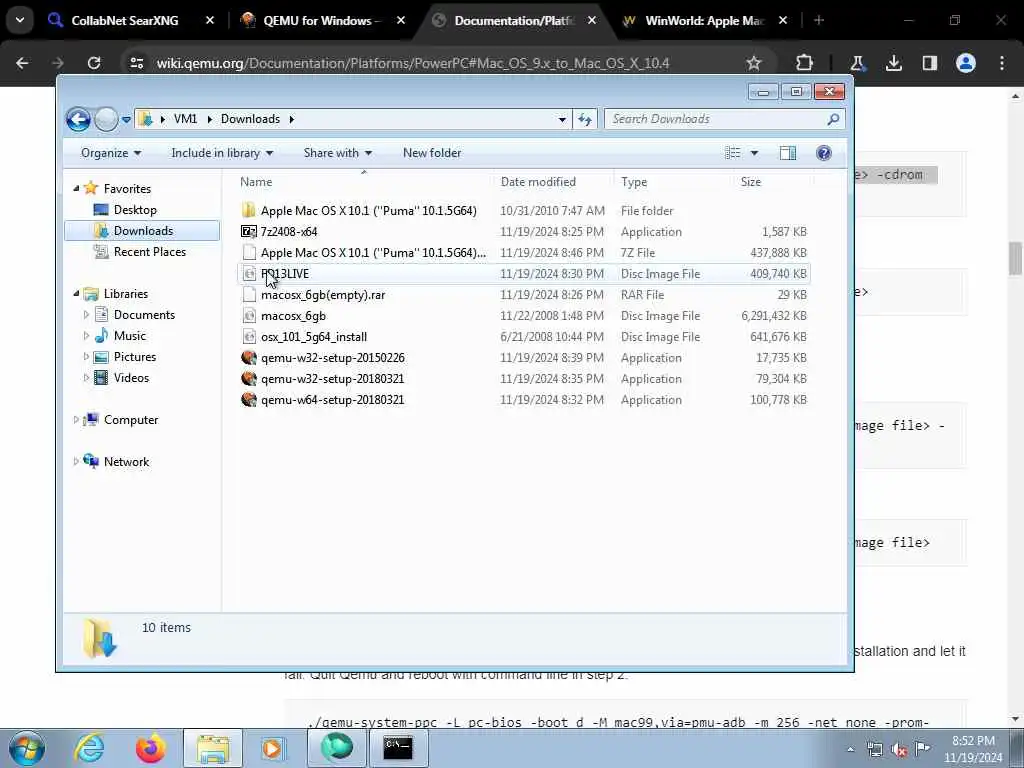Open Explorer help icon
Viewport: 1024px width, 768px height.
coord(824,153)
